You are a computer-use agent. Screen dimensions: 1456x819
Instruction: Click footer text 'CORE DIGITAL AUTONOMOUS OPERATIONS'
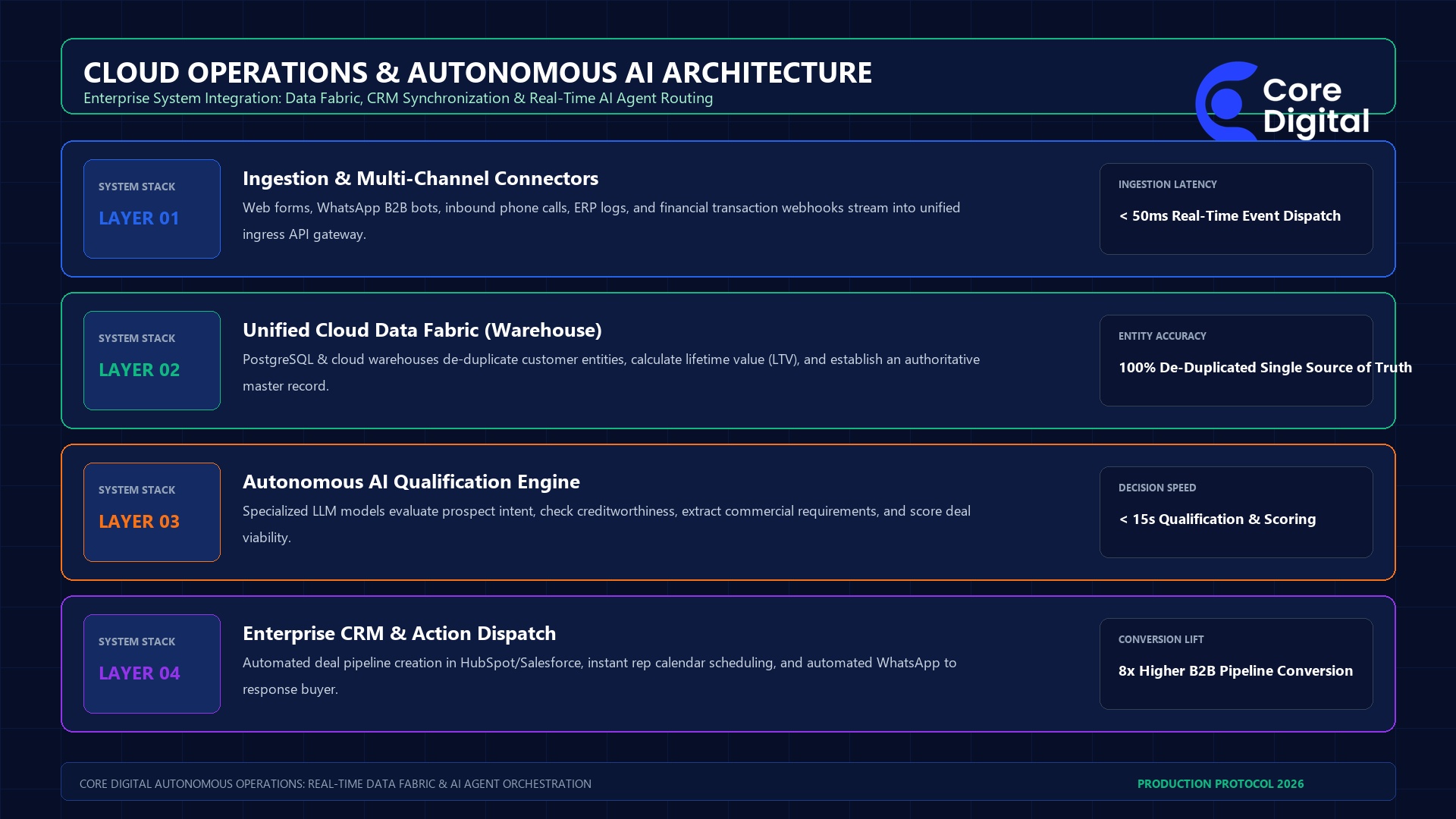pyautogui.click(x=335, y=784)
